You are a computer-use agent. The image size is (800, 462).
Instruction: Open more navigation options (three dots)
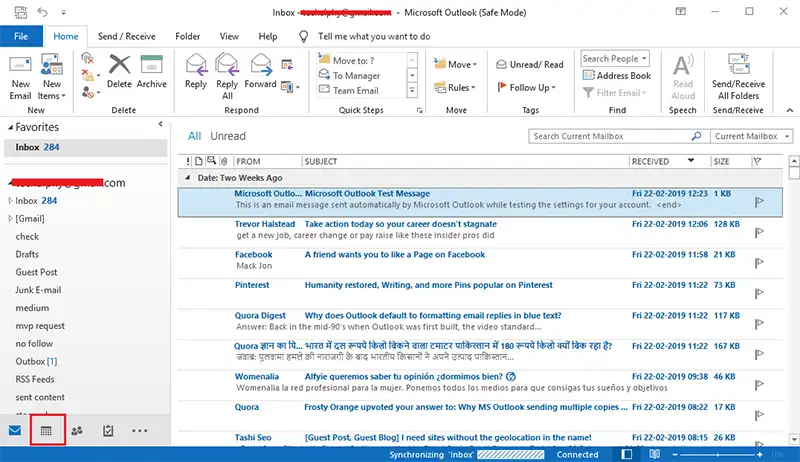pyautogui.click(x=139, y=431)
